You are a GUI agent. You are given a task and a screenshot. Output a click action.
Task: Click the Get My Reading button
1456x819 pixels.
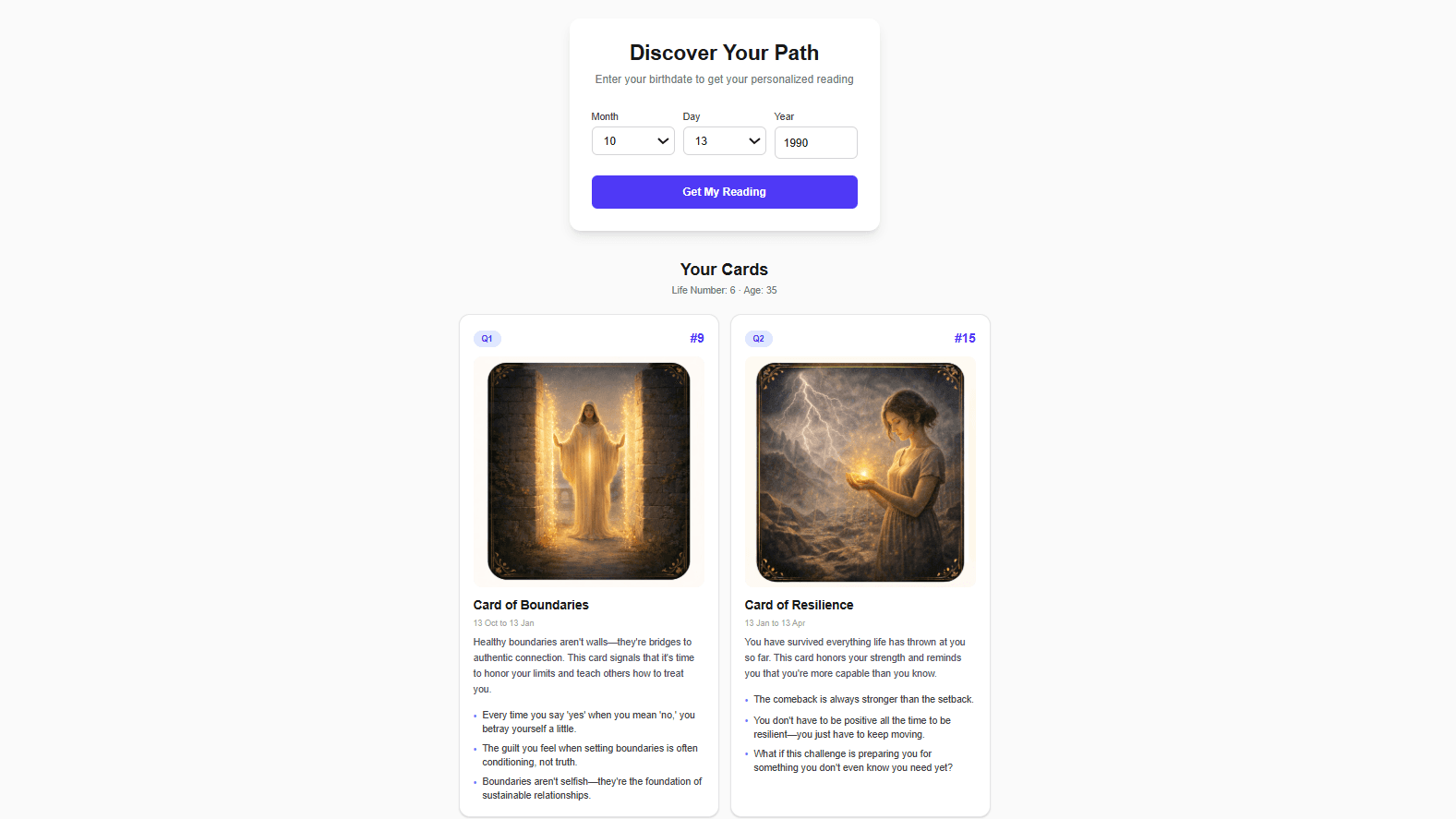tap(724, 192)
